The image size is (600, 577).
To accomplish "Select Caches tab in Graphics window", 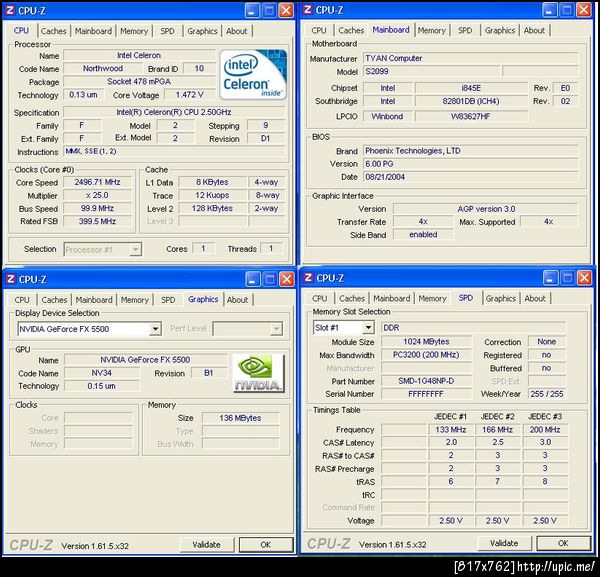I will click(x=54, y=300).
